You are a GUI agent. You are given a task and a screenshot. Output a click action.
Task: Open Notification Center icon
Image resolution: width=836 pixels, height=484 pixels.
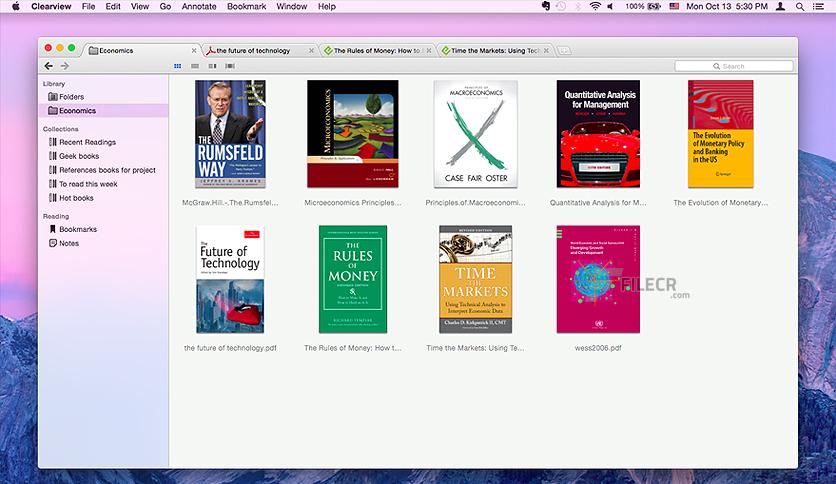tap(818, 6)
